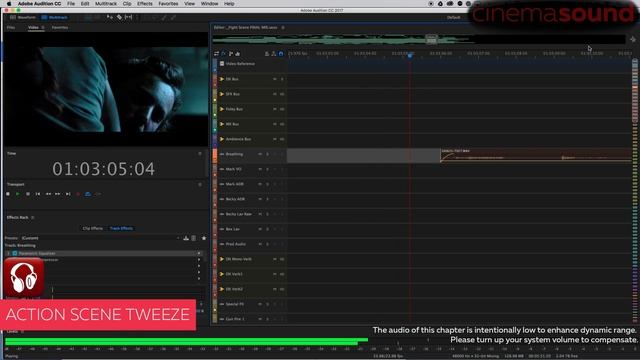This screenshot has height=360, width=640.
Task: Open the Editor panel menu
Action: pyautogui.click(x=282, y=27)
